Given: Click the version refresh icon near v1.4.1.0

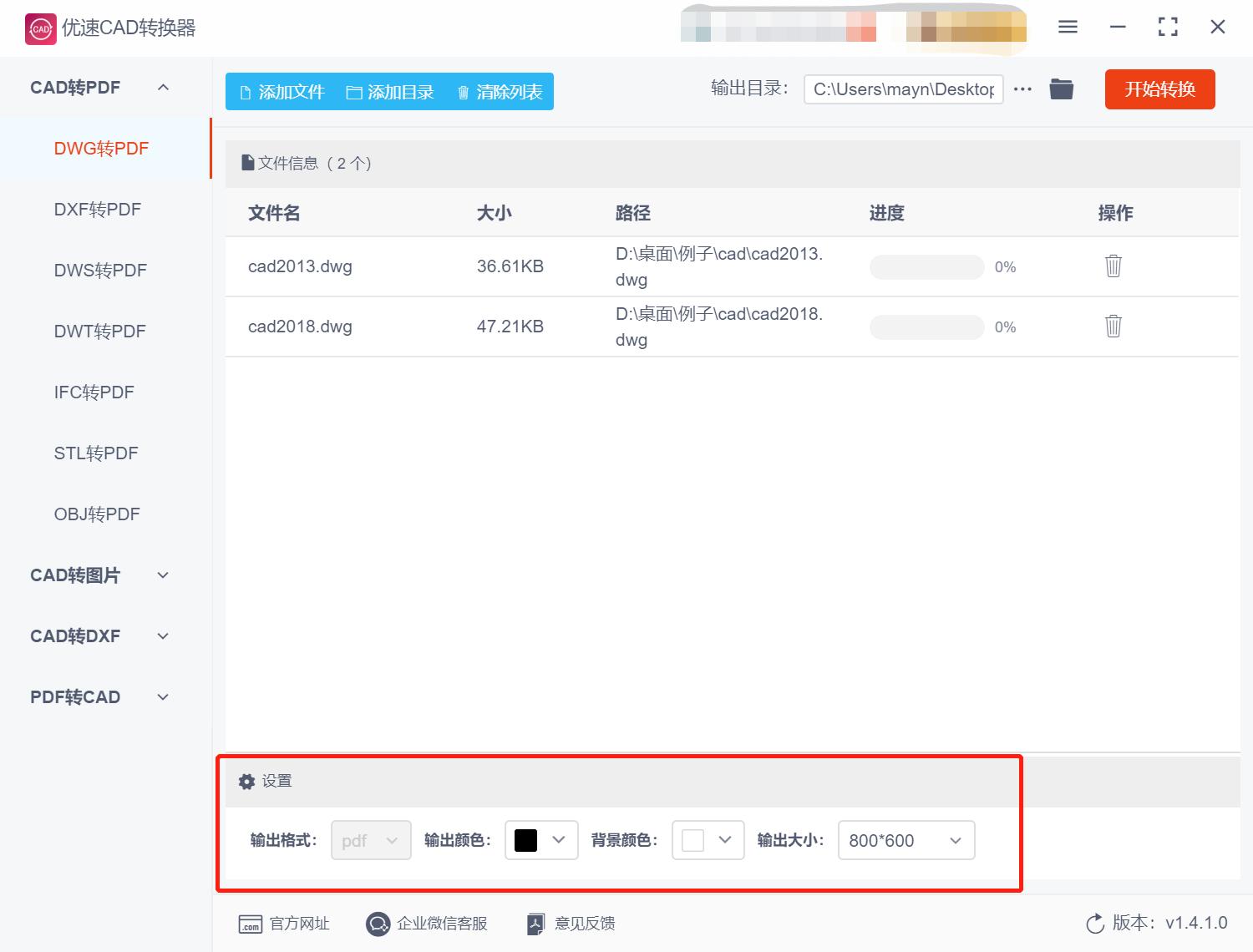Looking at the screenshot, I should tap(1095, 924).
